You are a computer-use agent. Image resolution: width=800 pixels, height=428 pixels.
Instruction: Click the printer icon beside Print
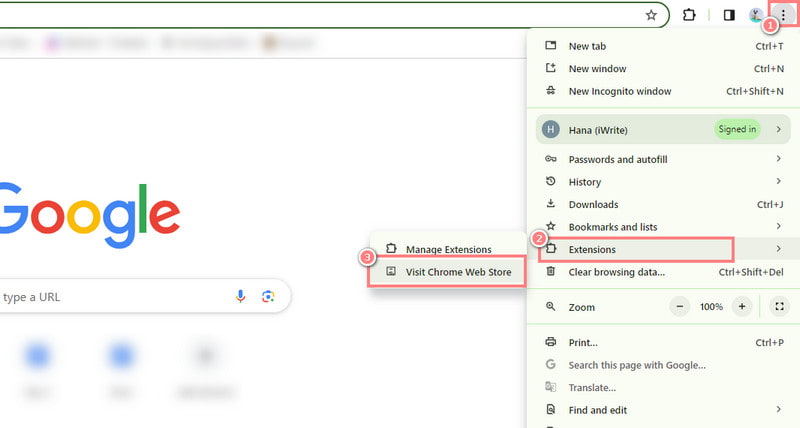point(551,342)
